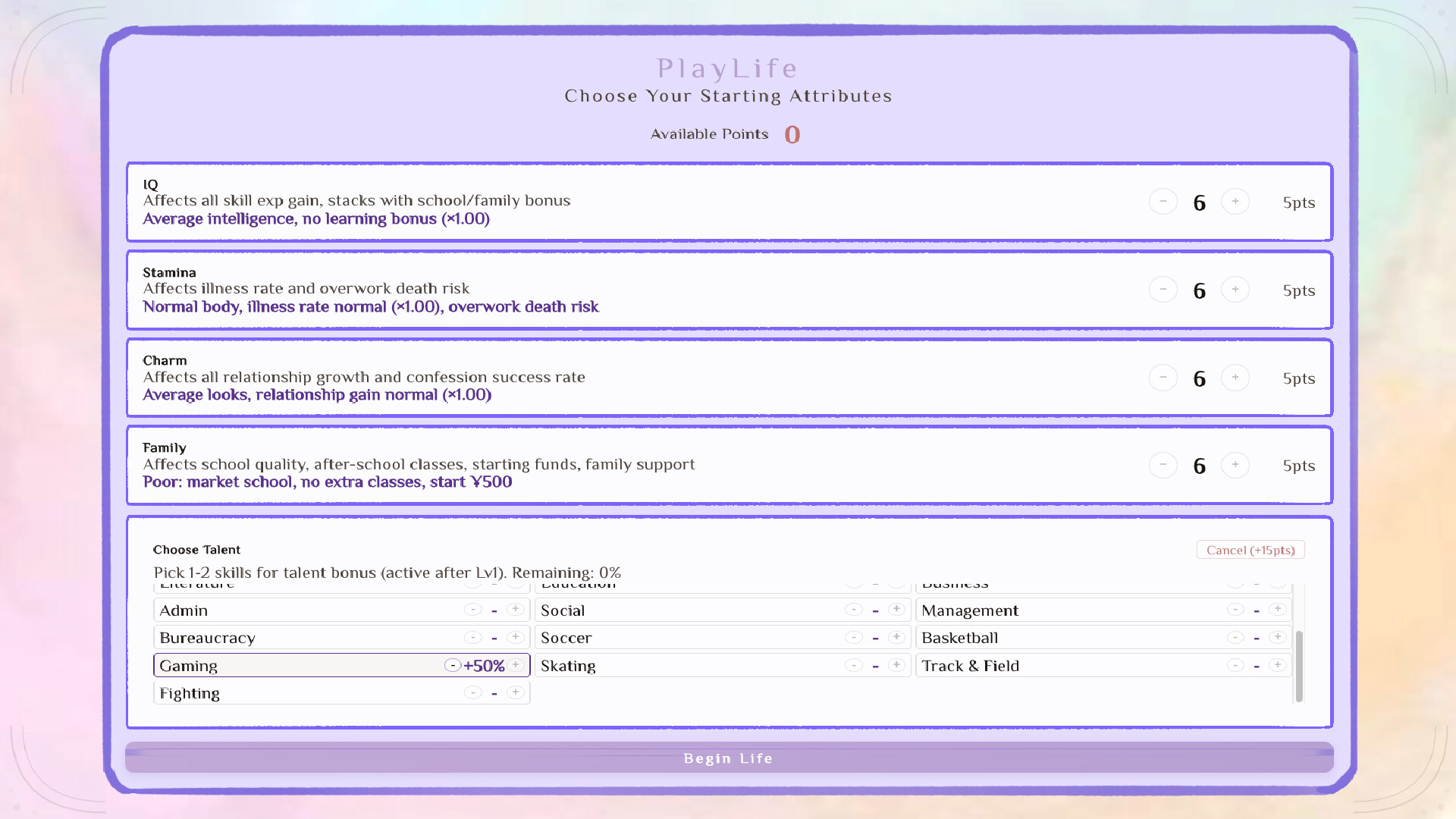Click the talent list scrollbar
The image size is (1456, 819).
tap(1299, 667)
